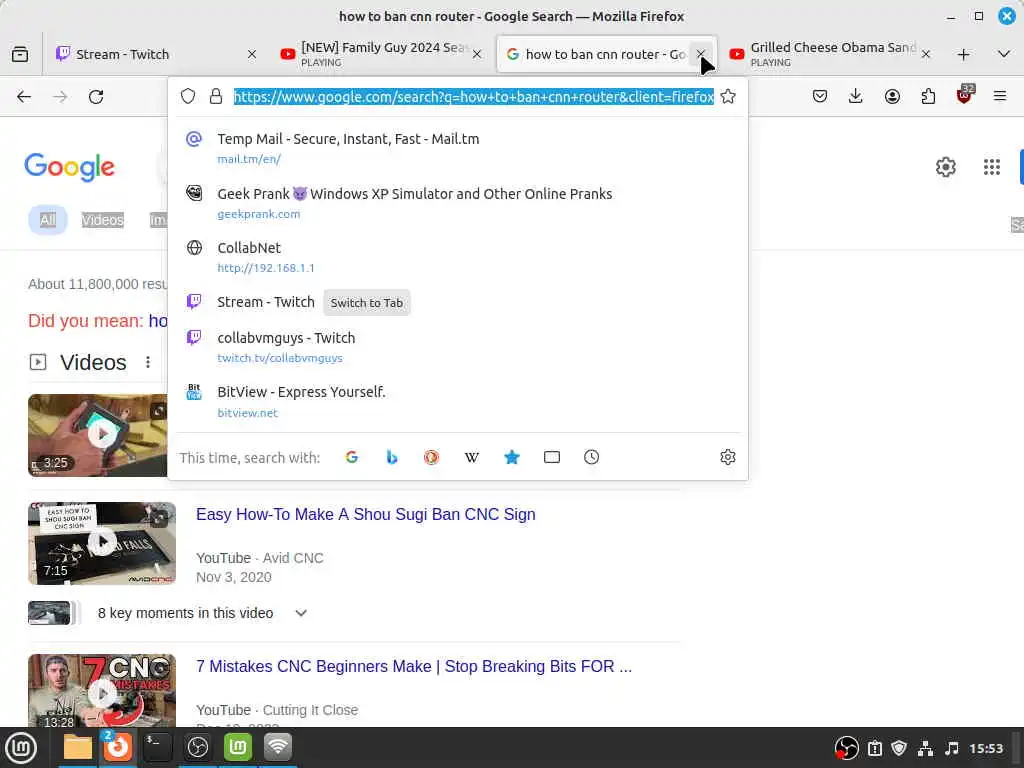The image size is (1024, 768).
Task: Open the 15:53 taskbar clock
Action: pos(985,748)
